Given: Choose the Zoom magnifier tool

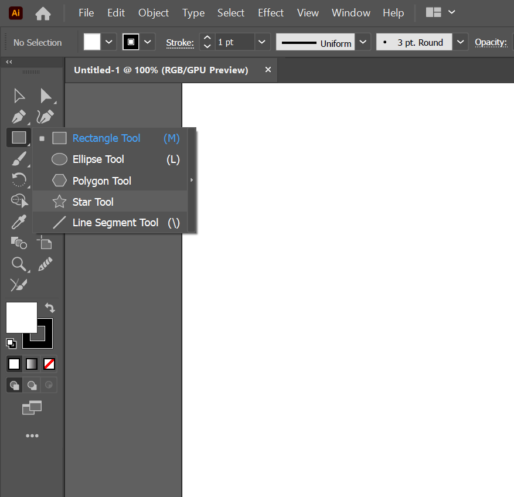Looking at the screenshot, I should click(19, 264).
